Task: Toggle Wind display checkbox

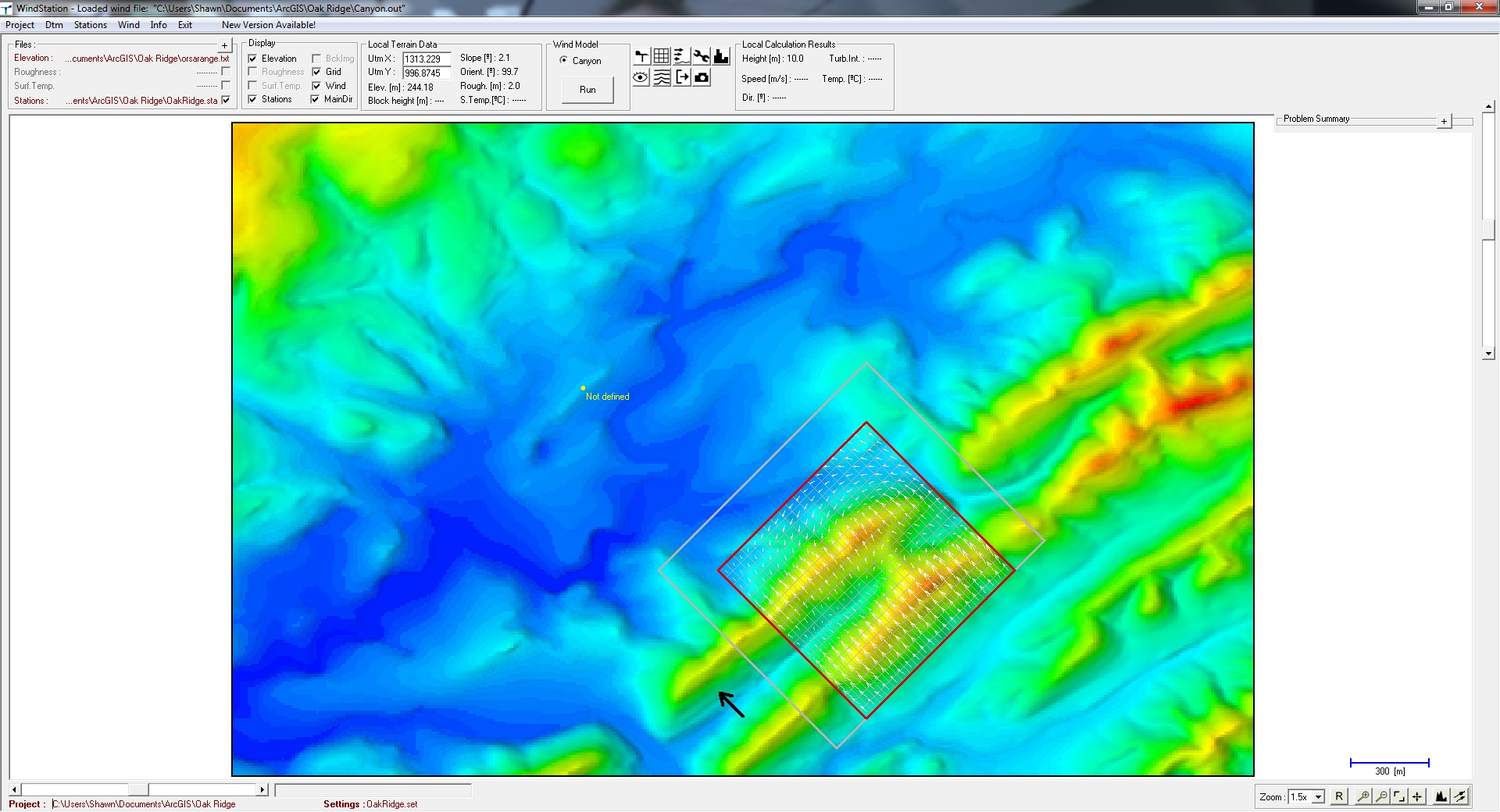Action: click(316, 86)
